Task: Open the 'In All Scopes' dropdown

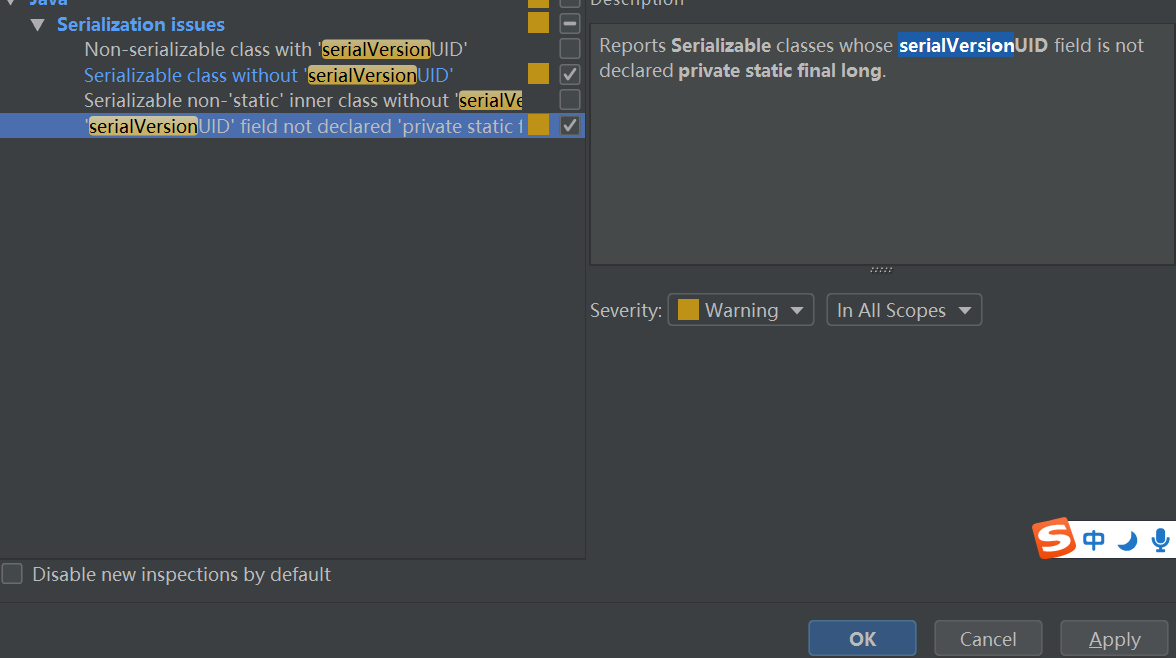Action: (x=903, y=310)
